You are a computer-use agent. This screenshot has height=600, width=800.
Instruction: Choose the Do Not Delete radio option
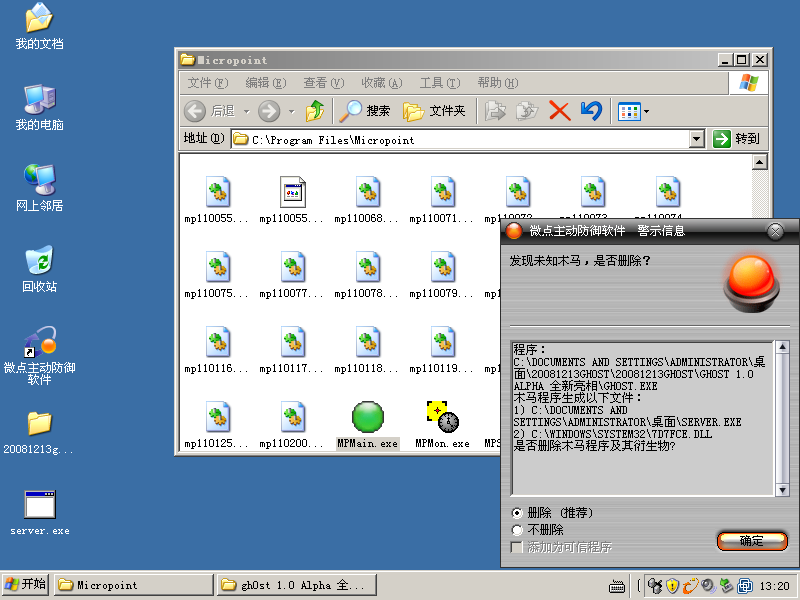[x=517, y=530]
